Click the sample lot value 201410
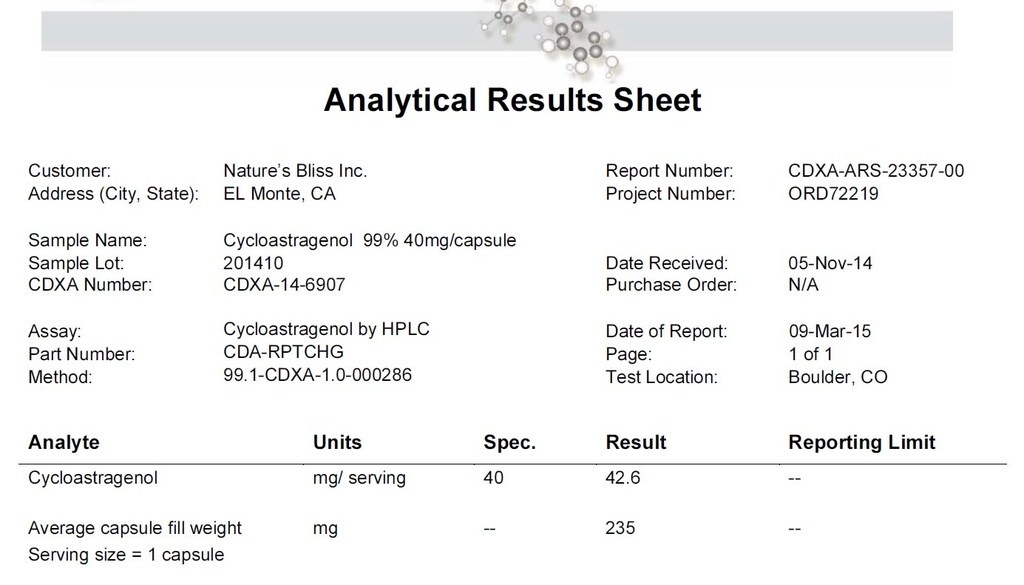 click(x=253, y=263)
